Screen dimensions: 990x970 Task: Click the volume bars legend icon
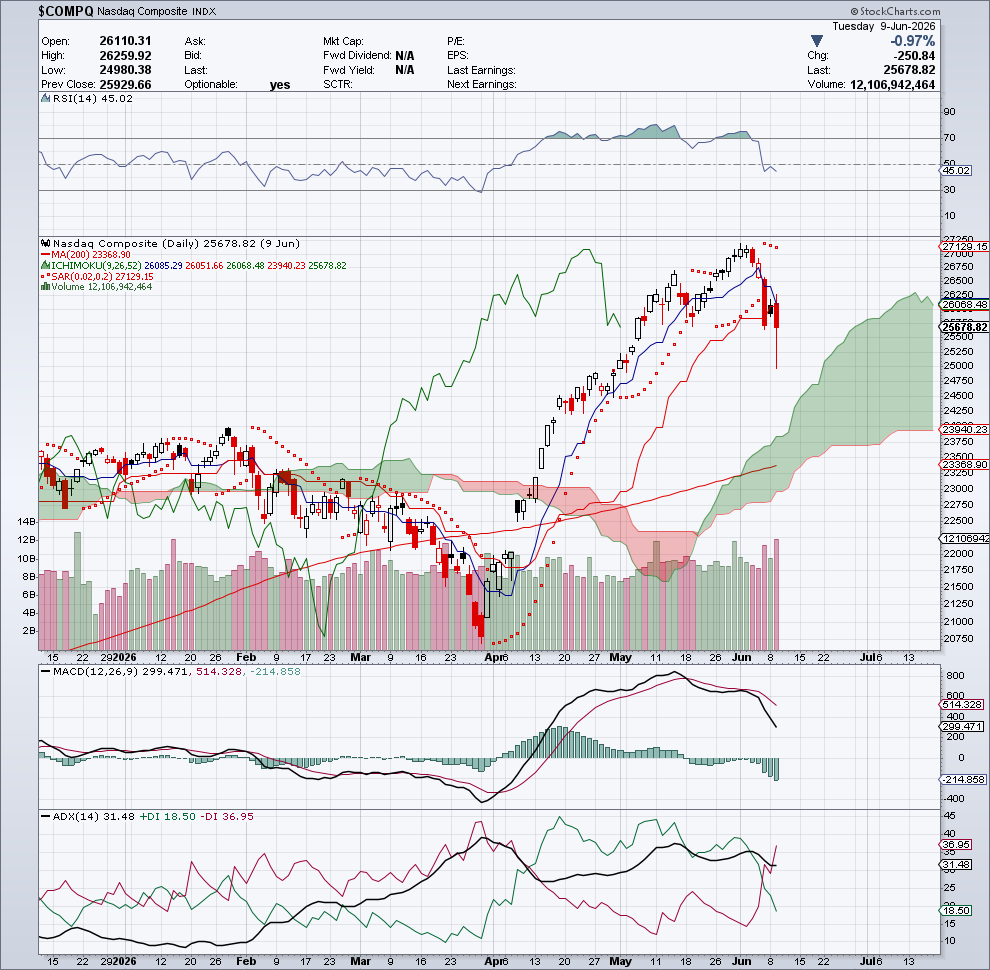(45, 287)
